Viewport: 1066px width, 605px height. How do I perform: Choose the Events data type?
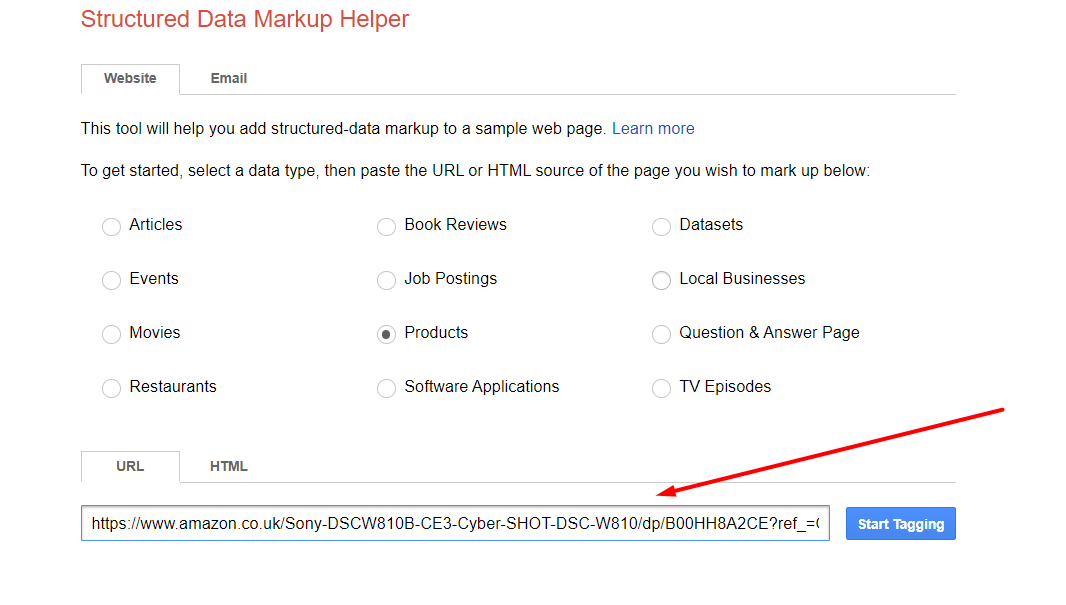click(x=111, y=281)
